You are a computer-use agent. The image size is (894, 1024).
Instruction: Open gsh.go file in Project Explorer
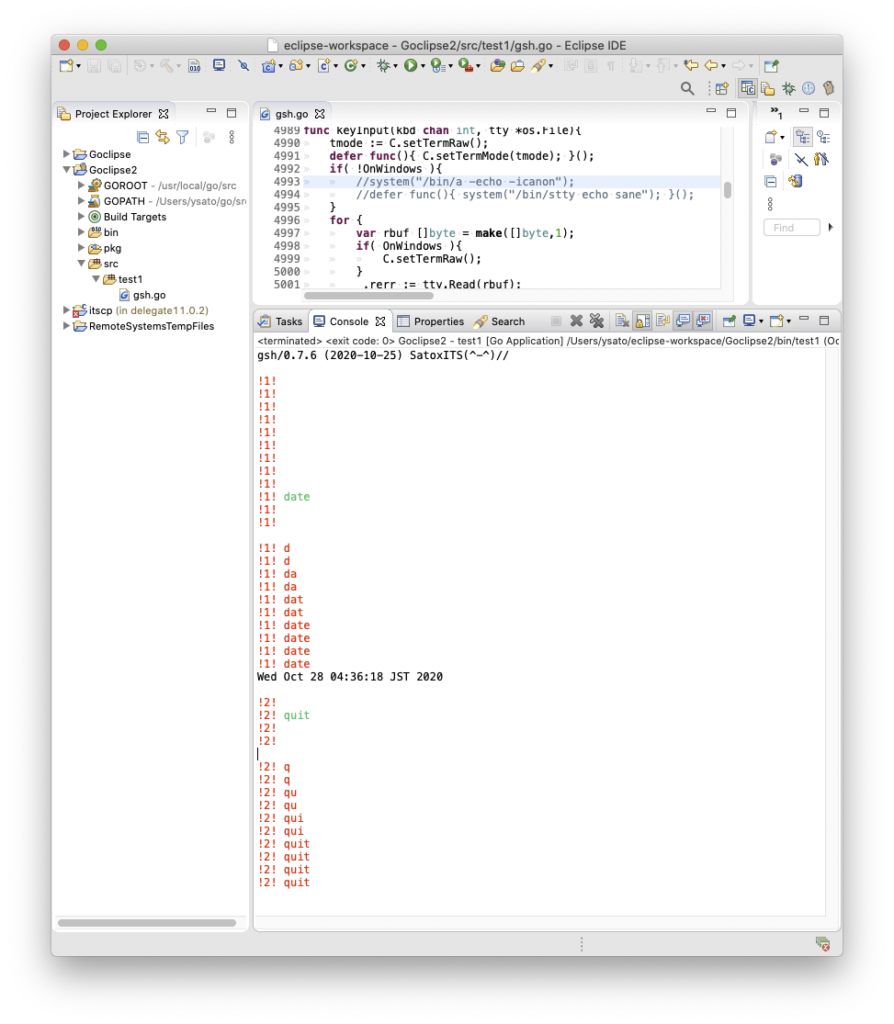pyautogui.click(x=149, y=295)
